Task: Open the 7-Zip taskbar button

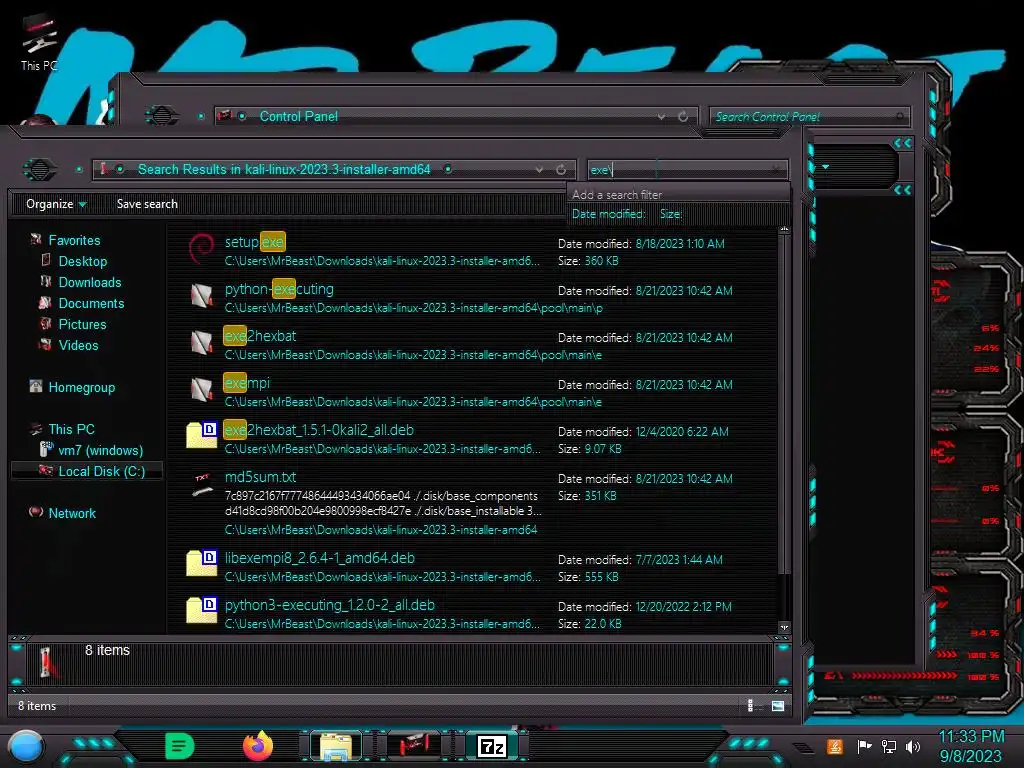Action: coord(492,746)
